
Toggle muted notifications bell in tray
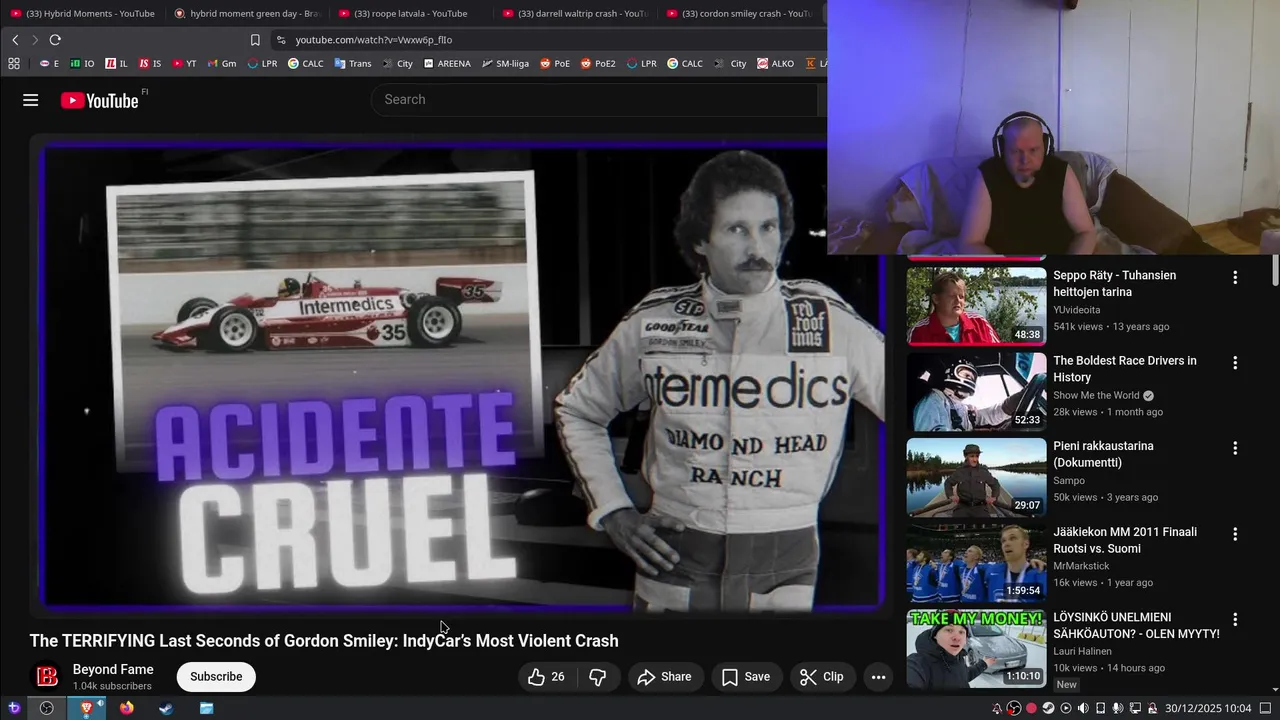point(997,708)
